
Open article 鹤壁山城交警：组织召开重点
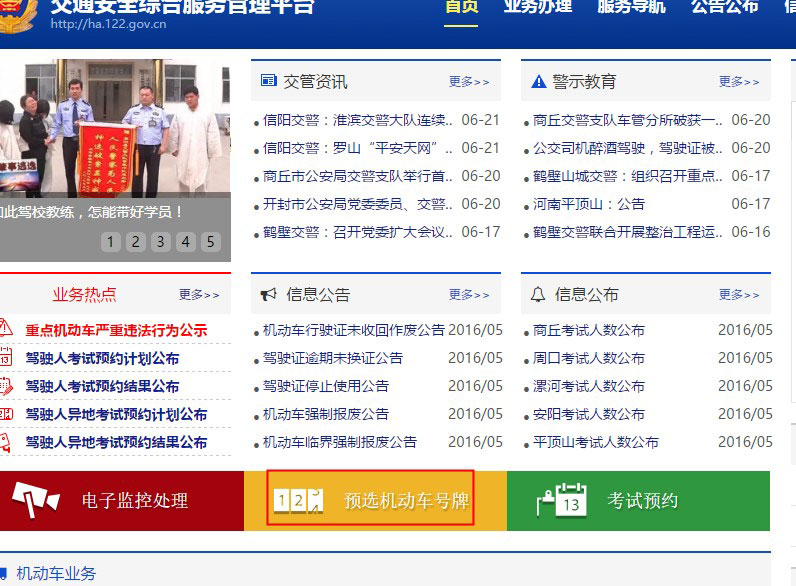pyautogui.click(x=627, y=176)
